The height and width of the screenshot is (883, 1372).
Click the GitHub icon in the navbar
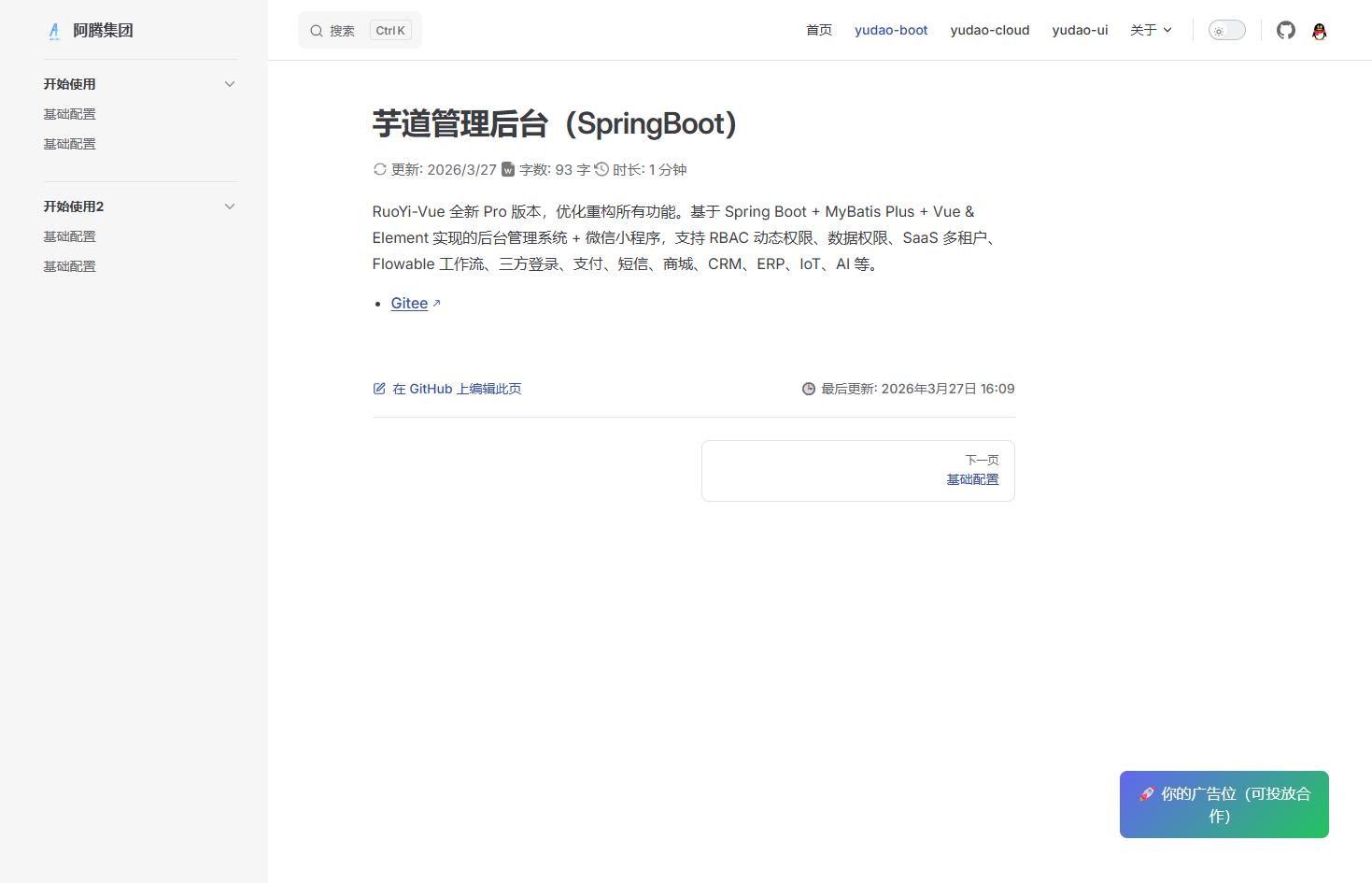[1285, 30]
